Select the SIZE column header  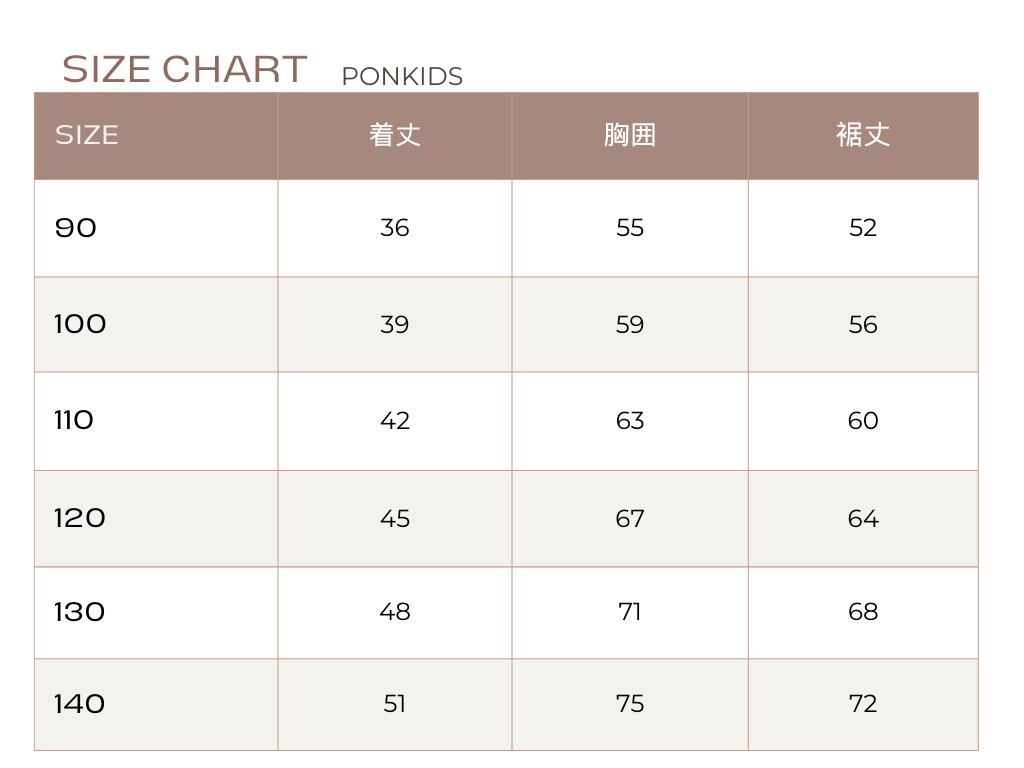(x=87, y=135)
